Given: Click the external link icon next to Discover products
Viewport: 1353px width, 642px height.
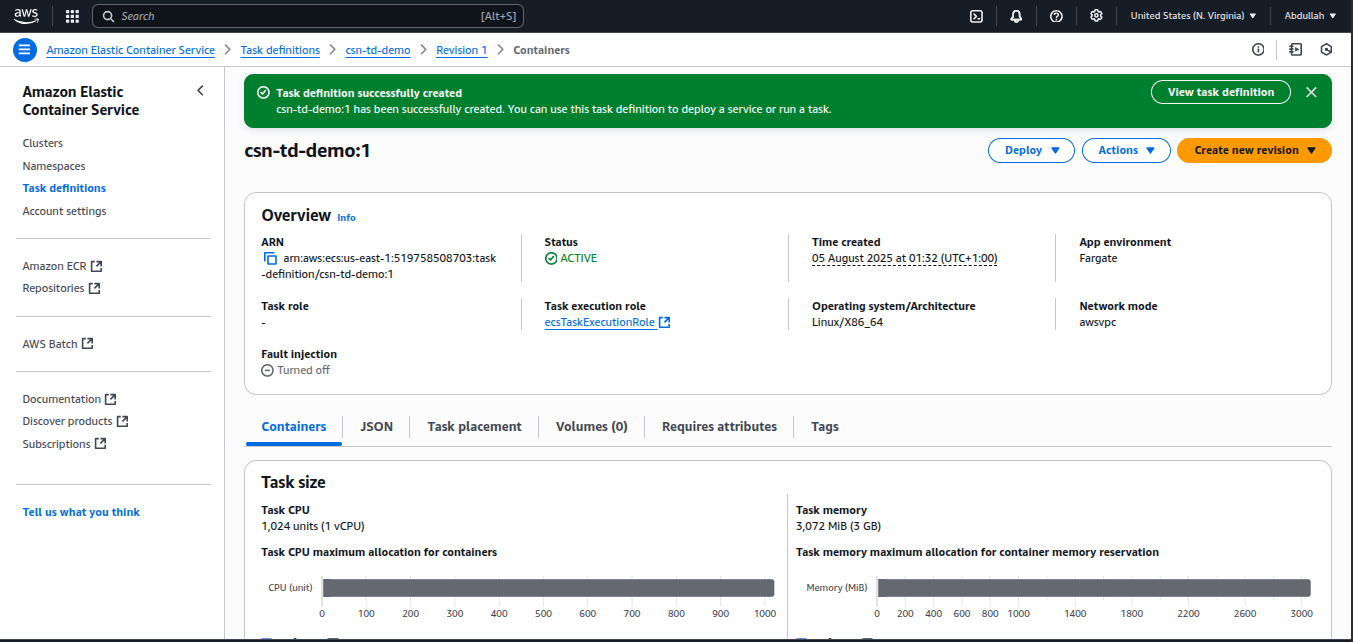Looking at the screenshot, I should coord(122,421).
